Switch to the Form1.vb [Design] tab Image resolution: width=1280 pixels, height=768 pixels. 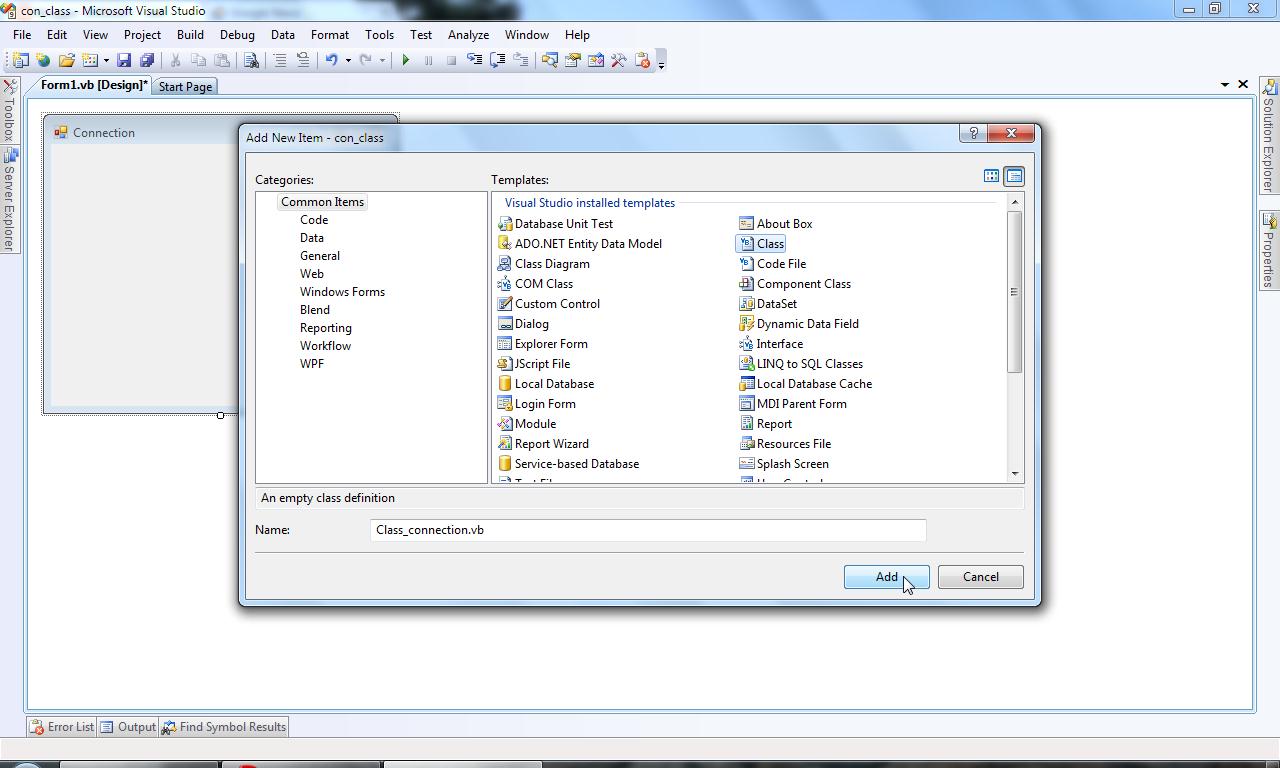[x=94, y=85]
